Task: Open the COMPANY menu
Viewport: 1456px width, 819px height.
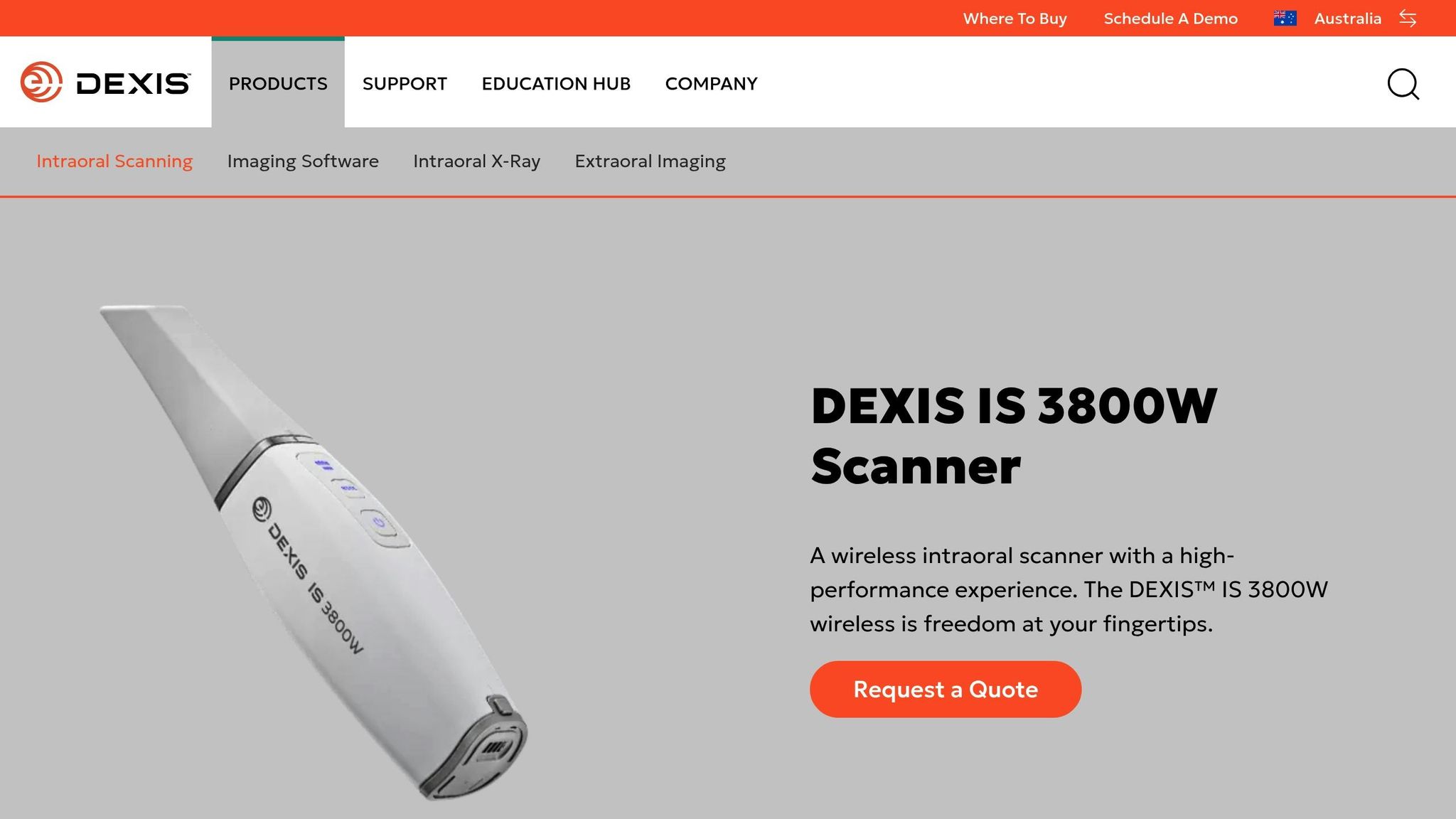Action: [x=711, y=84]
